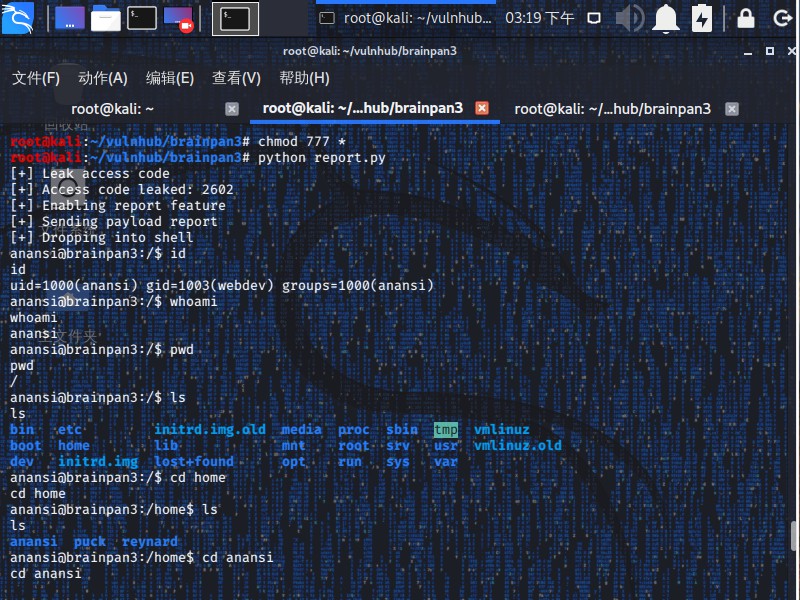Image resolution: width=800 pixels, height=600 pixels.
Task: Click the uid=1000(anansi) output line
Action: coord(221,285)
